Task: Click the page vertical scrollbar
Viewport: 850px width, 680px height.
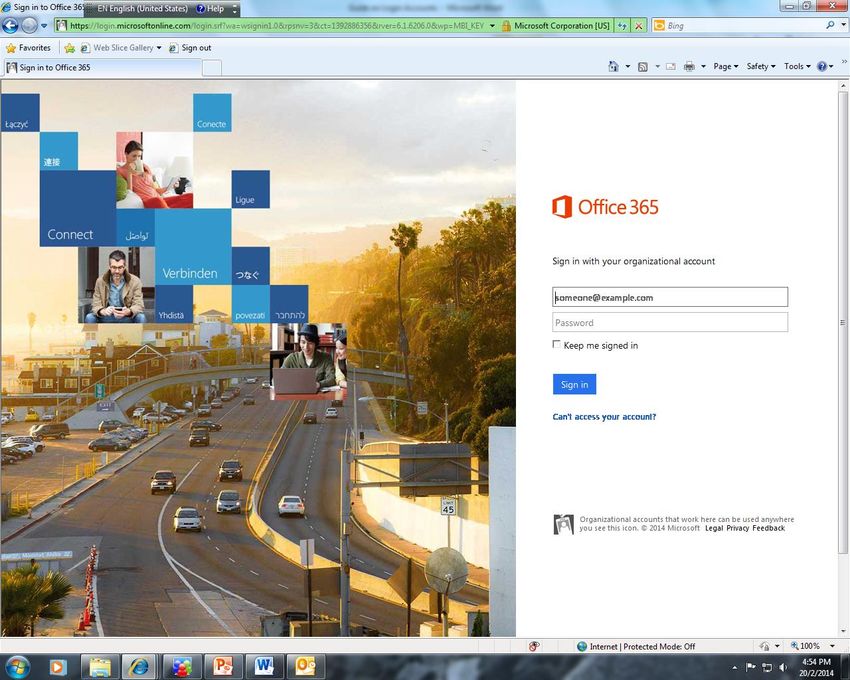Action: (843, 323)
